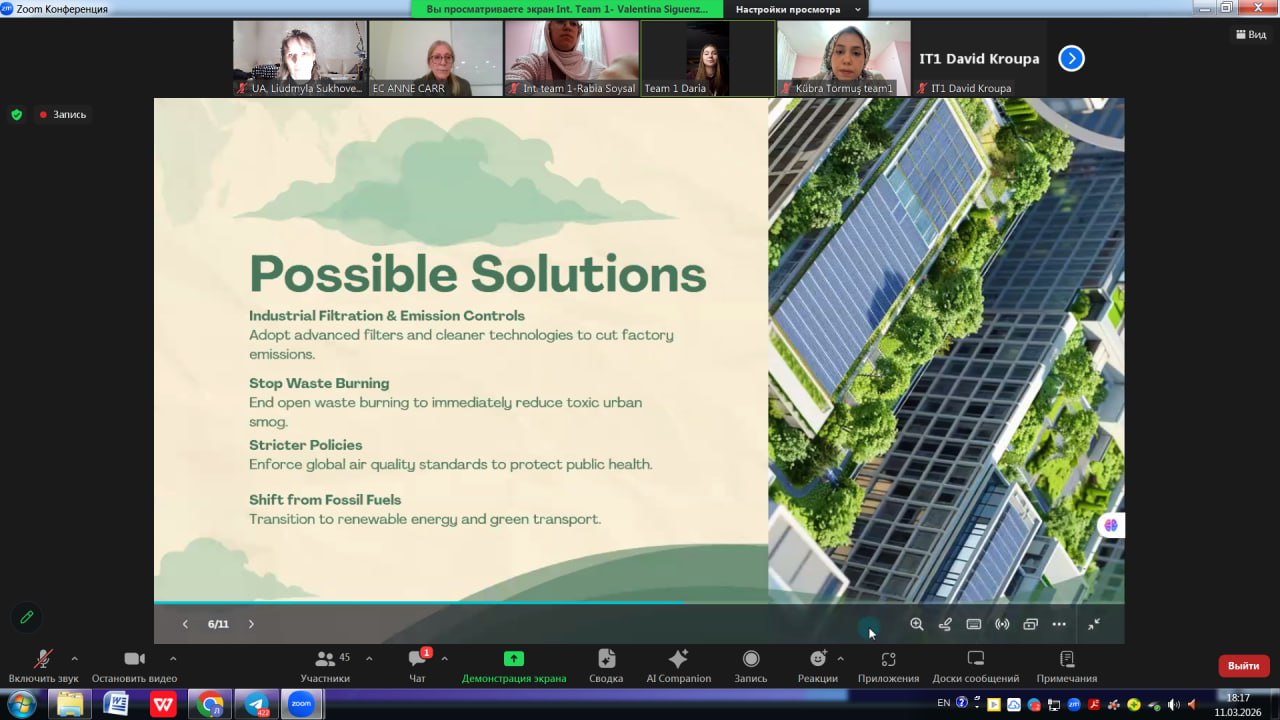Open the Participants panel
This screenshot has width=1280, height=720.
pyautogui.click(x=325, y=665)
